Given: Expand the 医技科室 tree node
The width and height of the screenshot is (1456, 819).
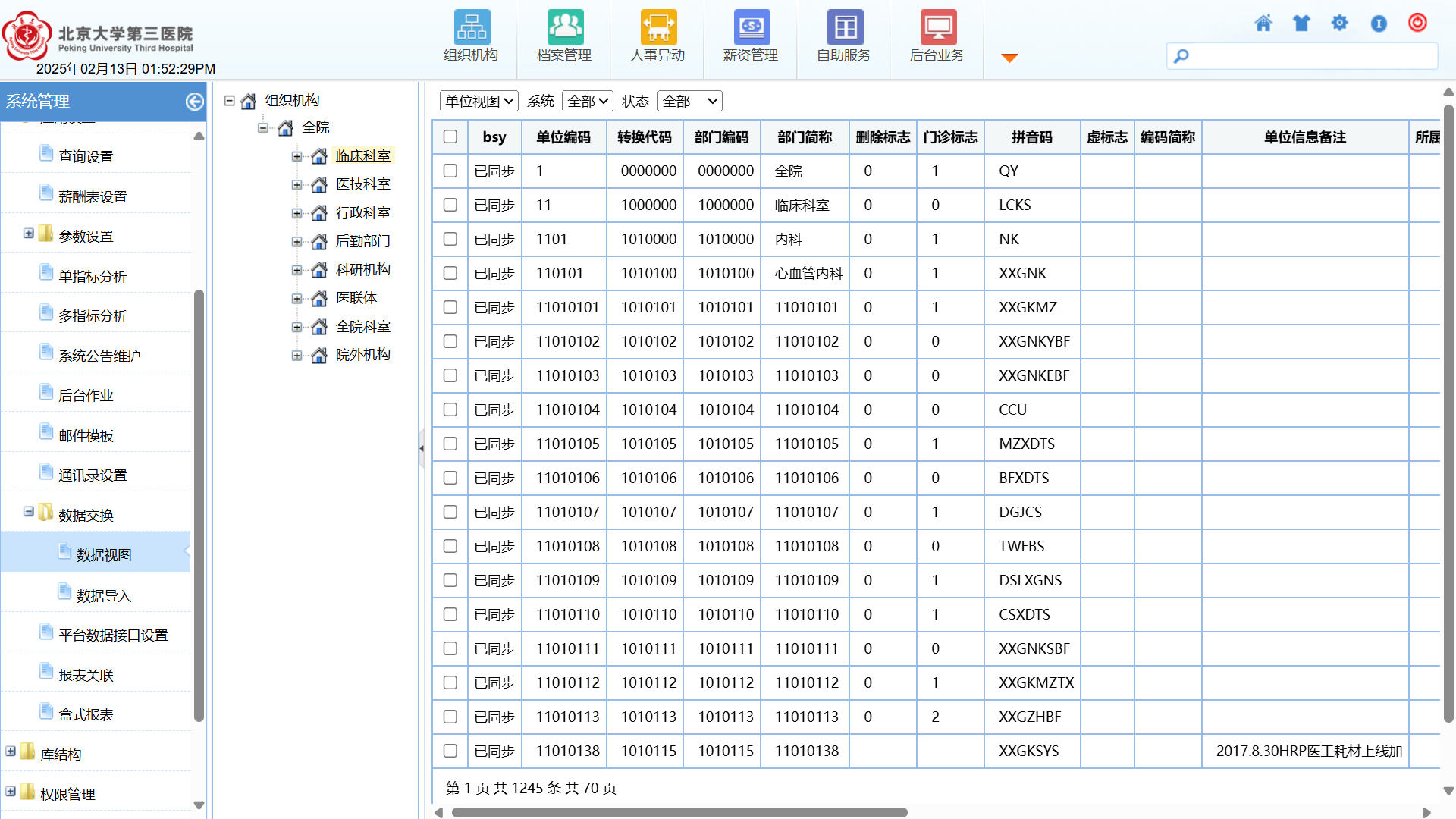Looking at the screenshot, I should (297, 185).
